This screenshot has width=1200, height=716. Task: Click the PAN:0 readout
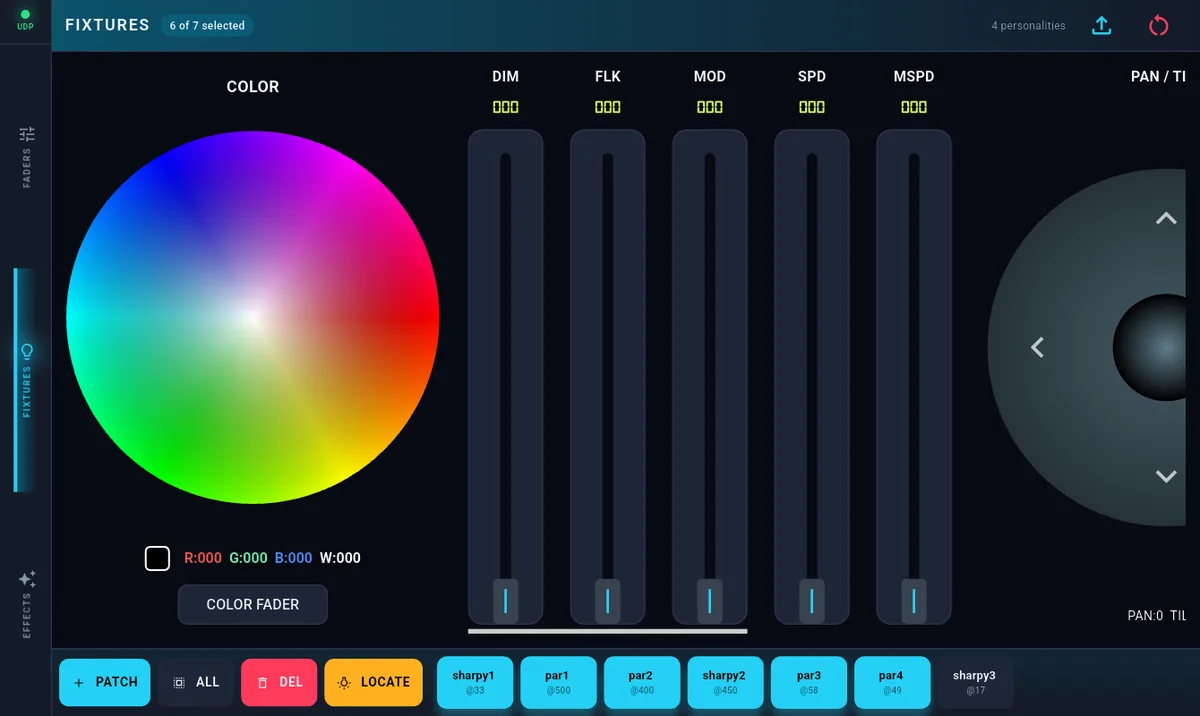[1145, 616]
